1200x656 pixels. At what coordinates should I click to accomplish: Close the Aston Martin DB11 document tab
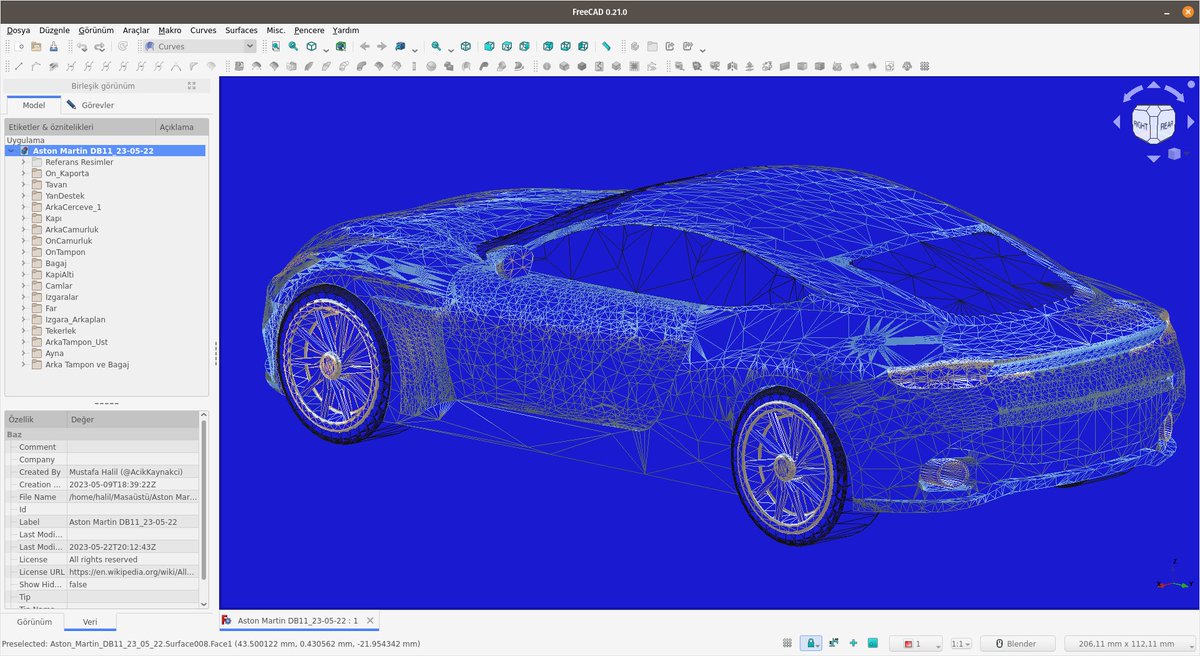pos(372,620)
